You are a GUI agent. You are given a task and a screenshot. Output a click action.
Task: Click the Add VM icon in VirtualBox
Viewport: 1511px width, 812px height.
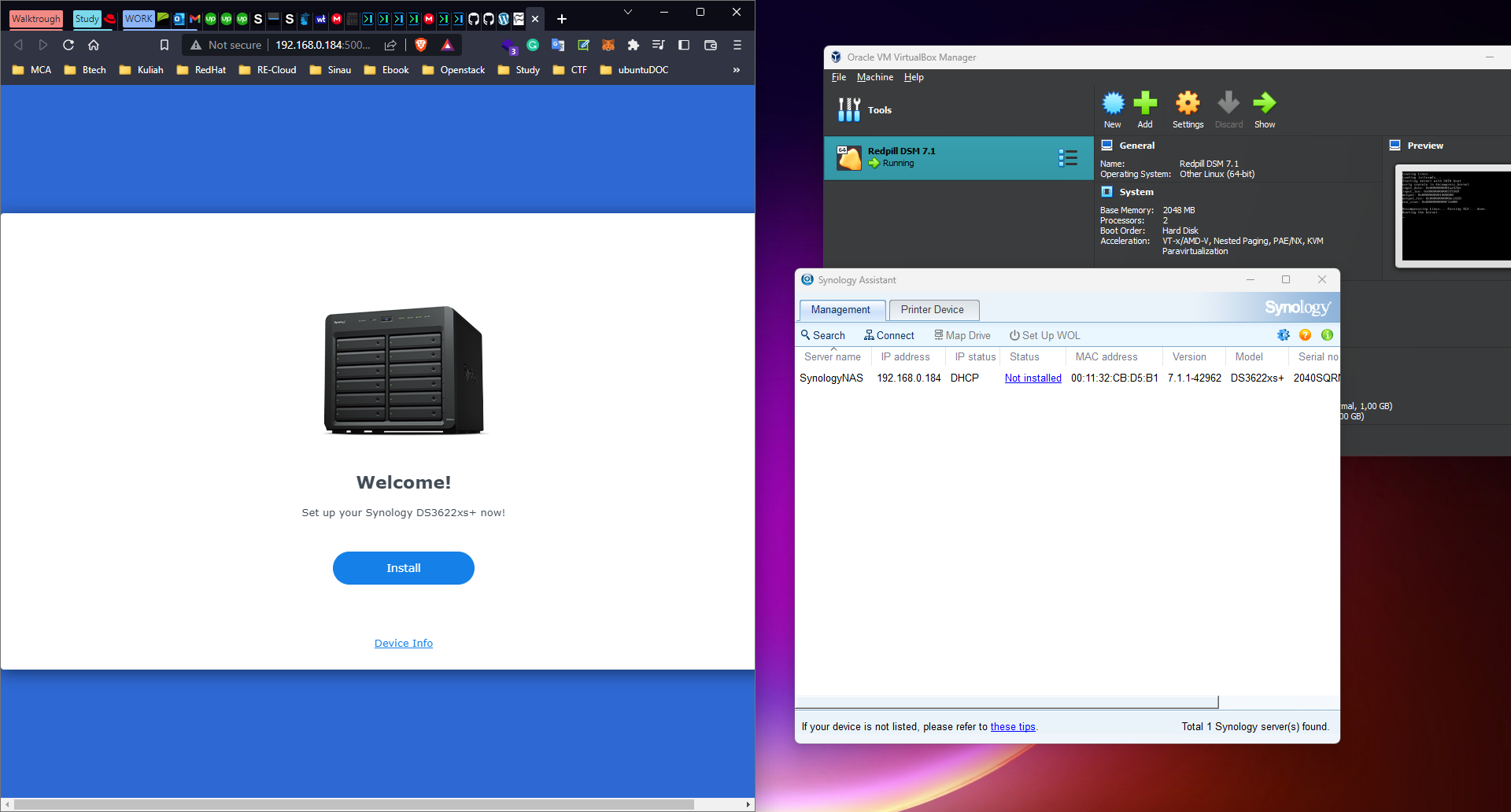[1145, 109]
